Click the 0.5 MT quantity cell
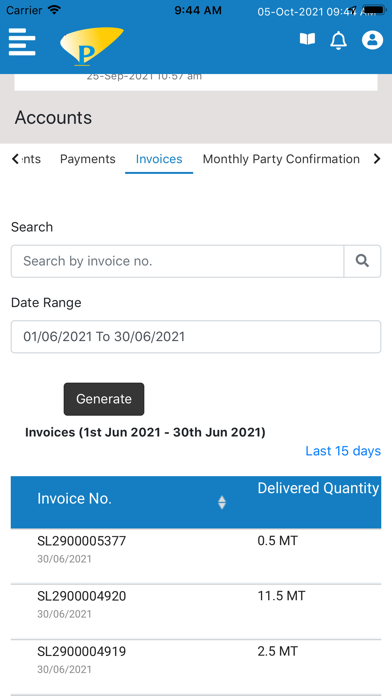 pos(277,541)
